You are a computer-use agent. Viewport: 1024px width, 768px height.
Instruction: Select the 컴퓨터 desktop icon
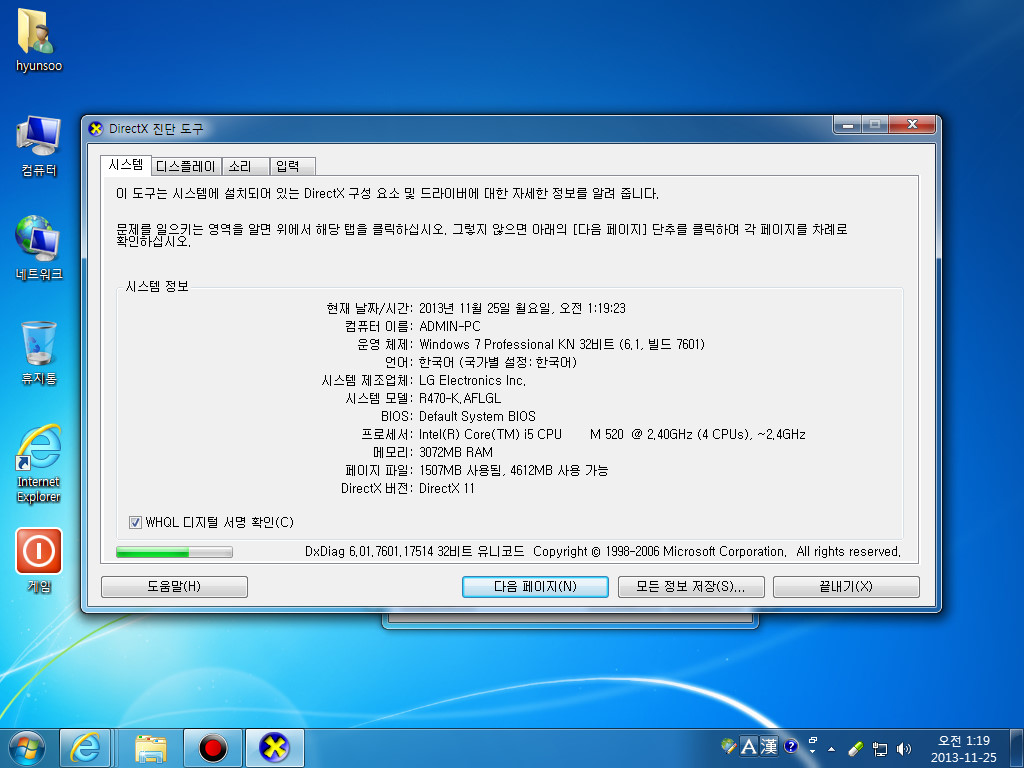(39, 146)
